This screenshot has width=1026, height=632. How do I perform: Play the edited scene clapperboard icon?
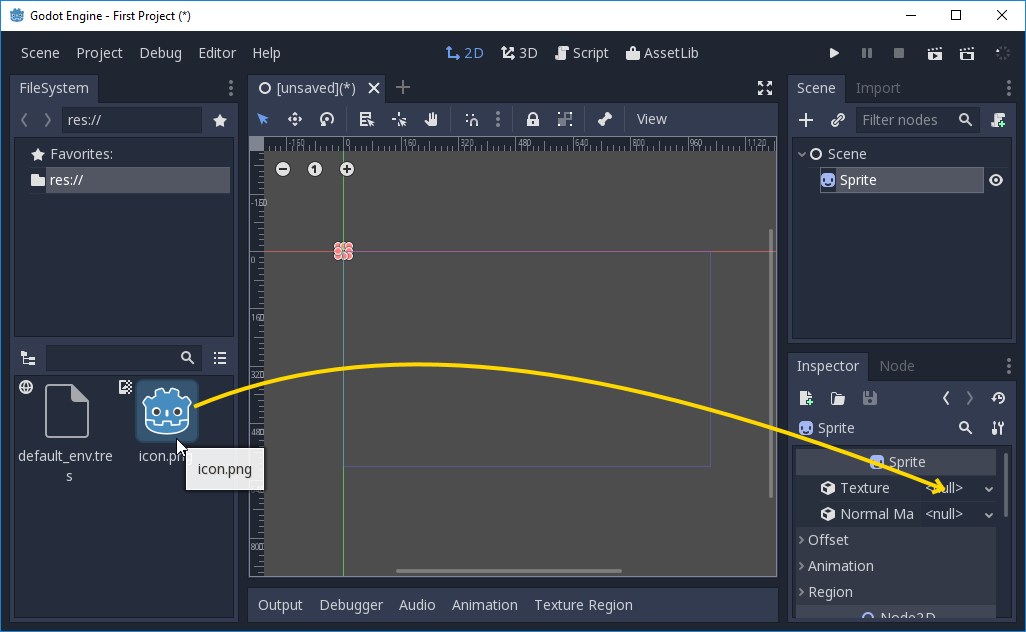(935, 53)
